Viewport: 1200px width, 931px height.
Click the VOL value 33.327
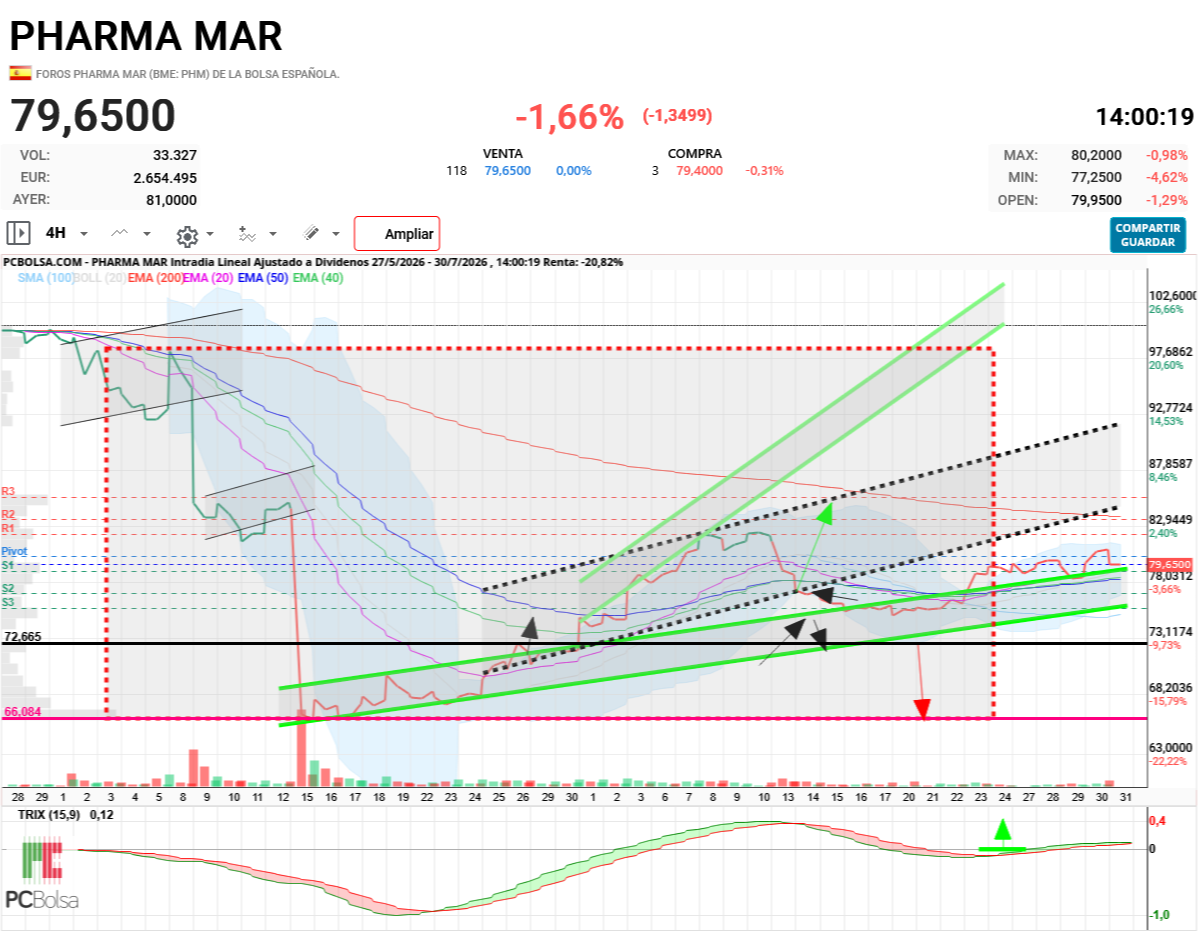coord(175,155)
